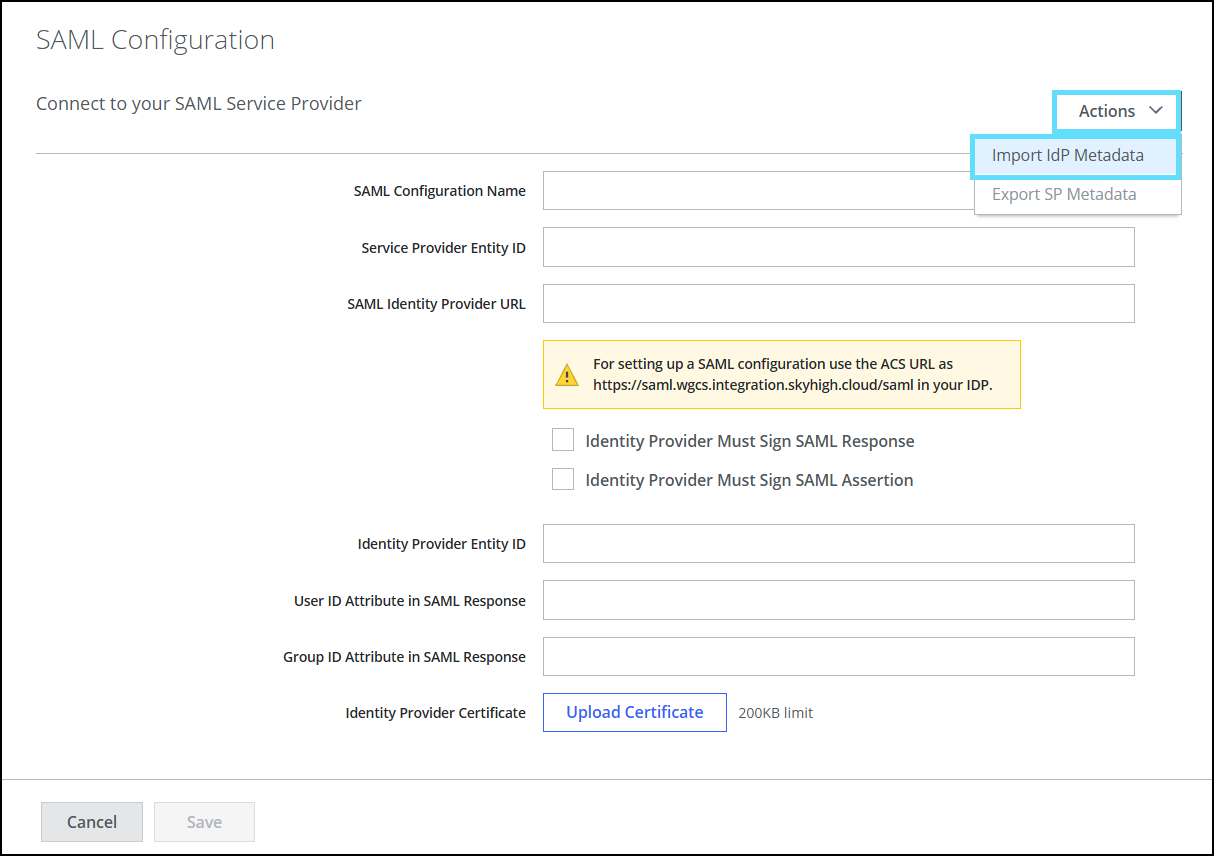
Task: Select Import IdP Metadata option
Action: pyautogui.click(x=1067, y=156)
